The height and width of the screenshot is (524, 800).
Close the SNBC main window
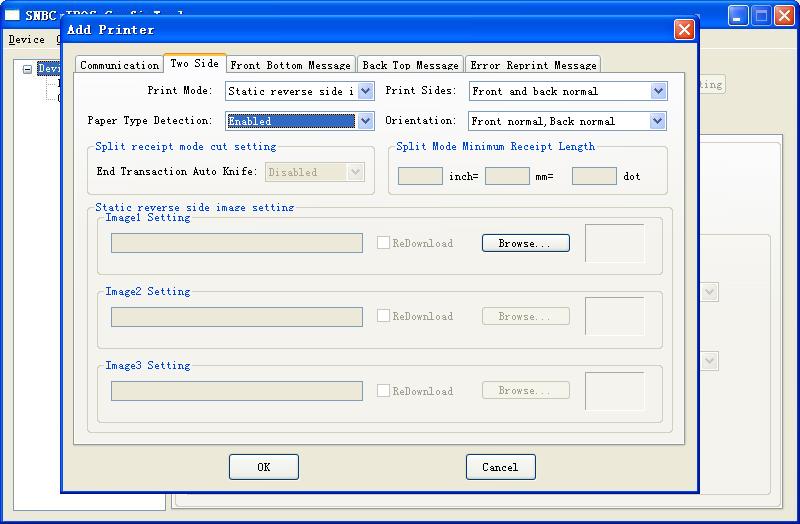coord(785,15)
